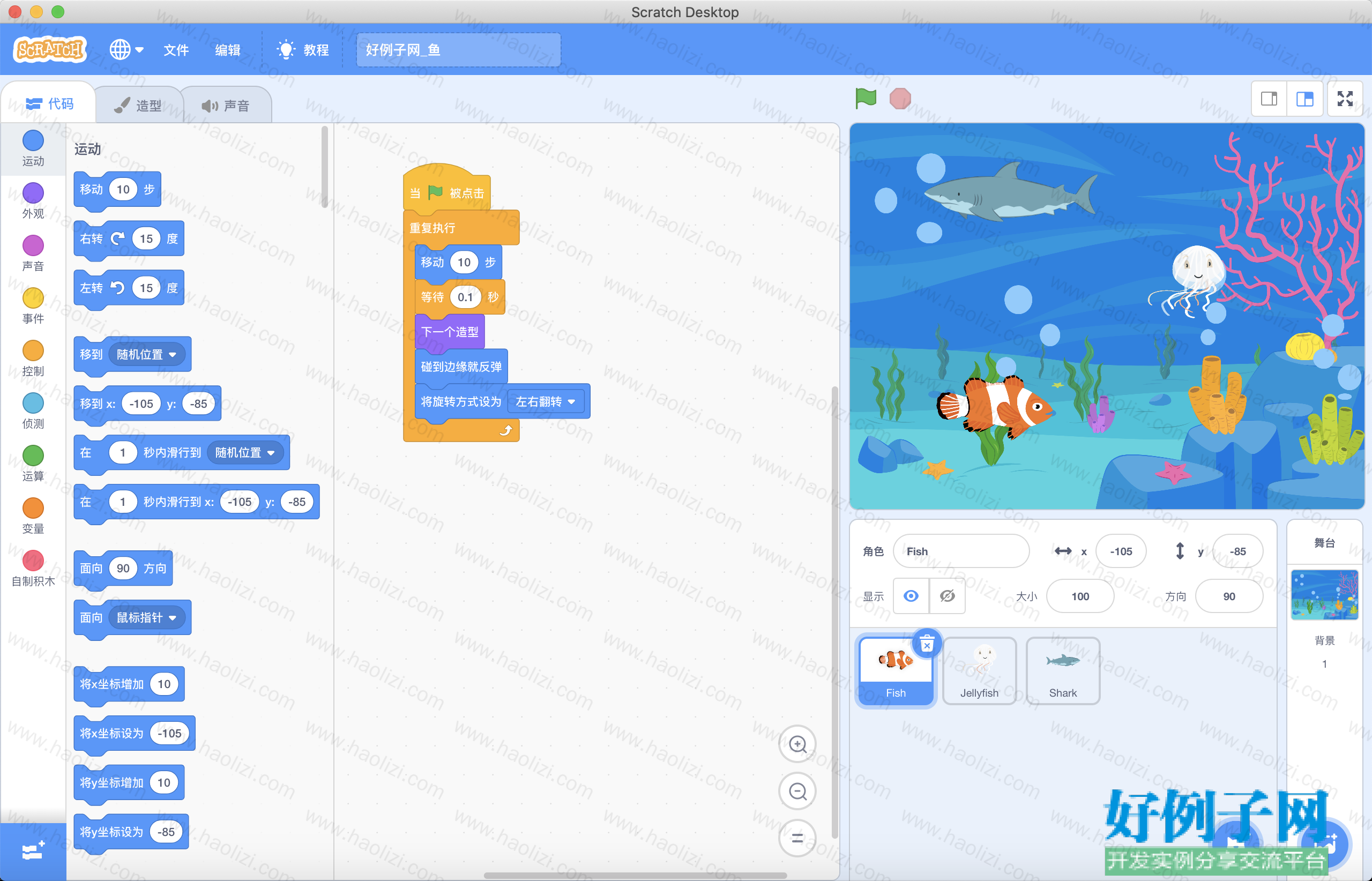Click the 10 value in script 移动 block
Screen dimensions: 1372x881
[464, 262]
